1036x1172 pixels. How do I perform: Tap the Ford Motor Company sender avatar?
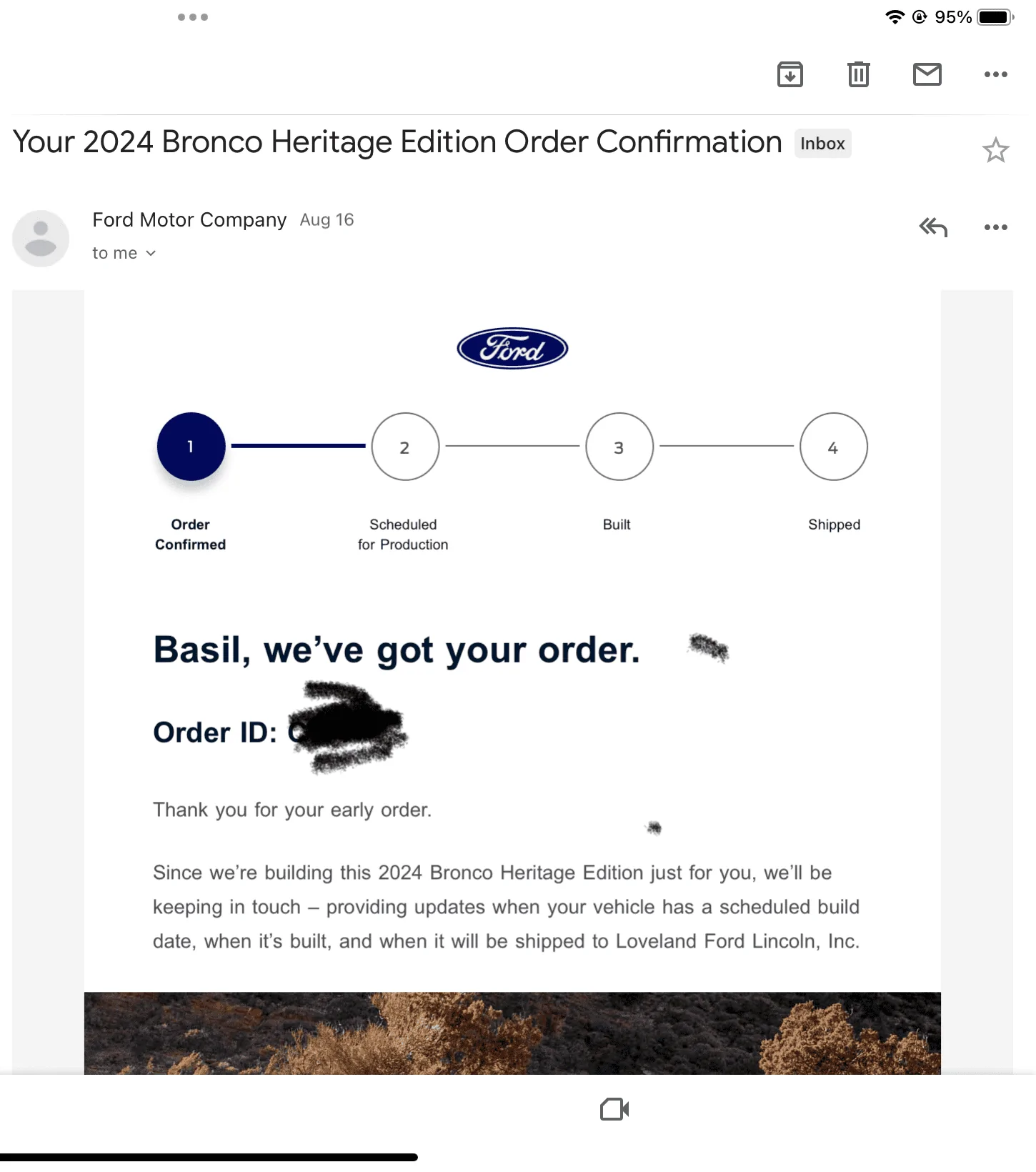[x=41, y=238]
